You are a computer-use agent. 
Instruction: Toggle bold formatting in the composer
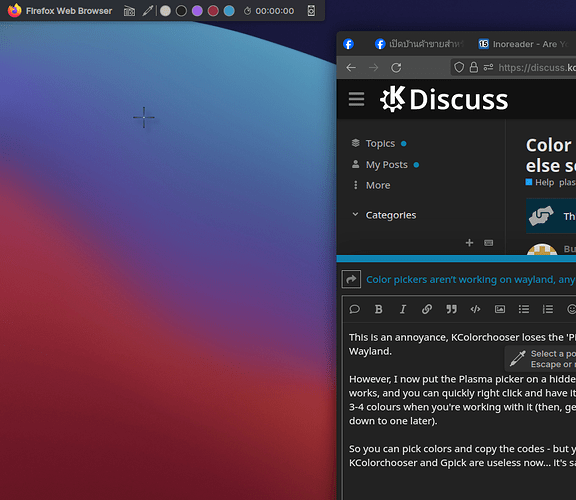[x=378, y=309]
